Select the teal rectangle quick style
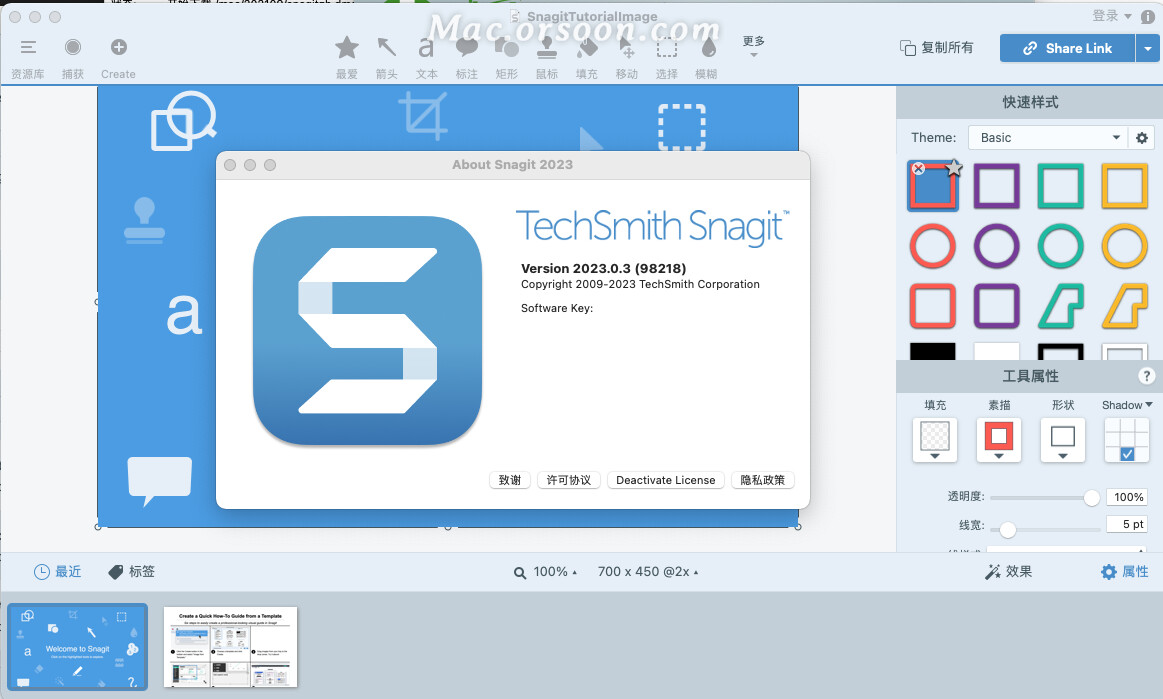The width and height of the screenshot is (1163, 699). 1061,186
